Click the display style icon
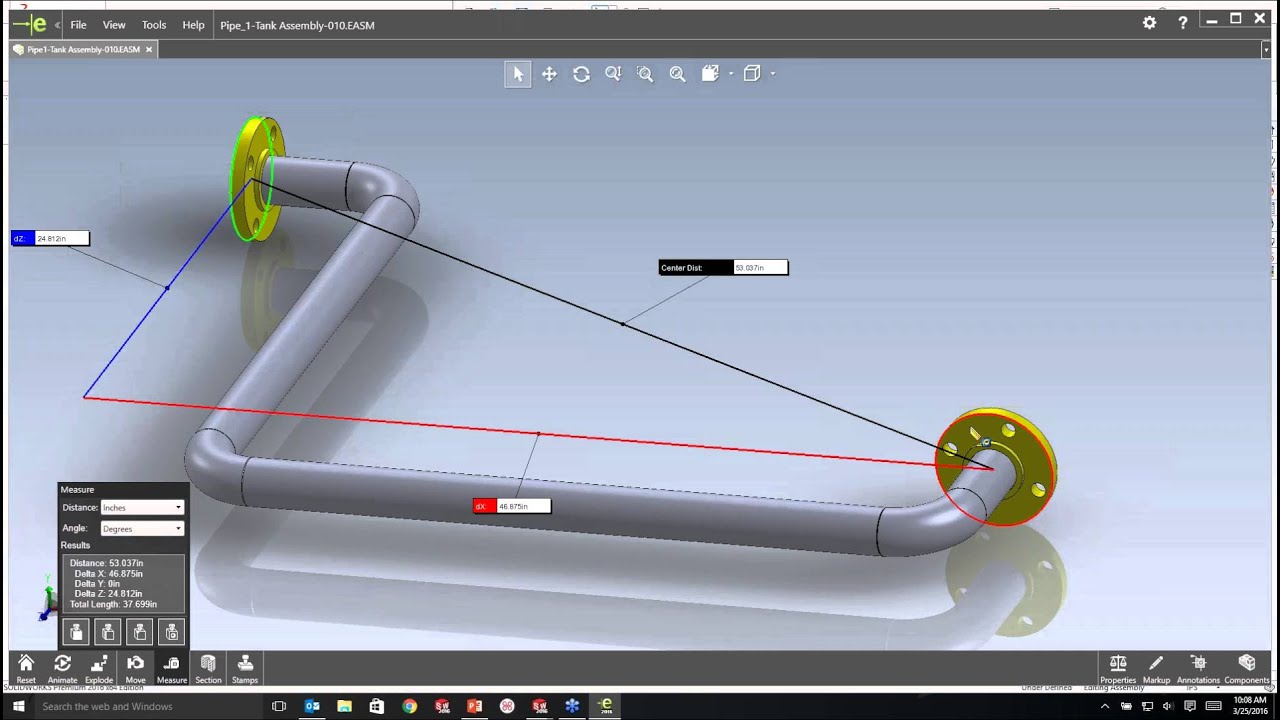This screenshot has width=1280, height=720. tap(710, 74)
